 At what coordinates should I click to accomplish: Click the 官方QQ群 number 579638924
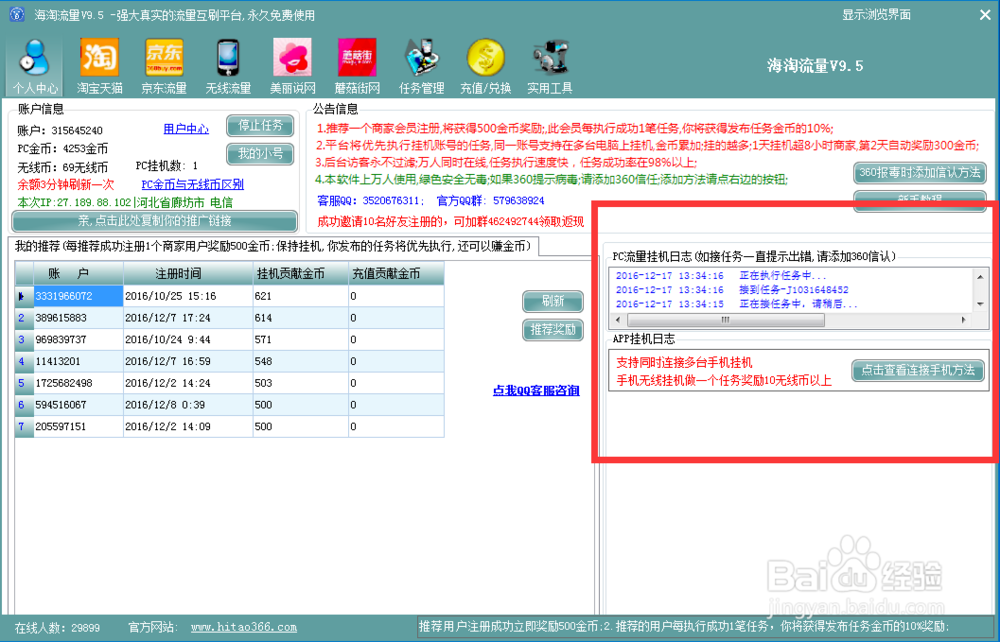518,200
